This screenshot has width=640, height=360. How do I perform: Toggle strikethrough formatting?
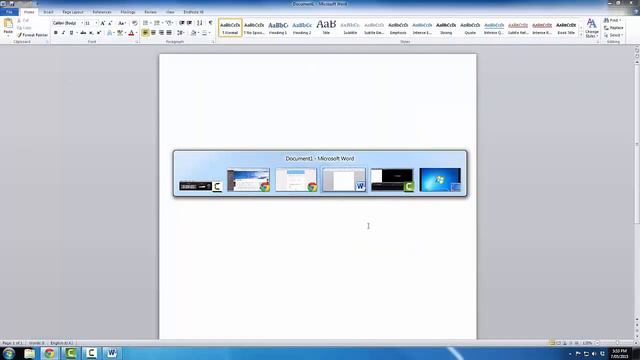tap(83, 33)
